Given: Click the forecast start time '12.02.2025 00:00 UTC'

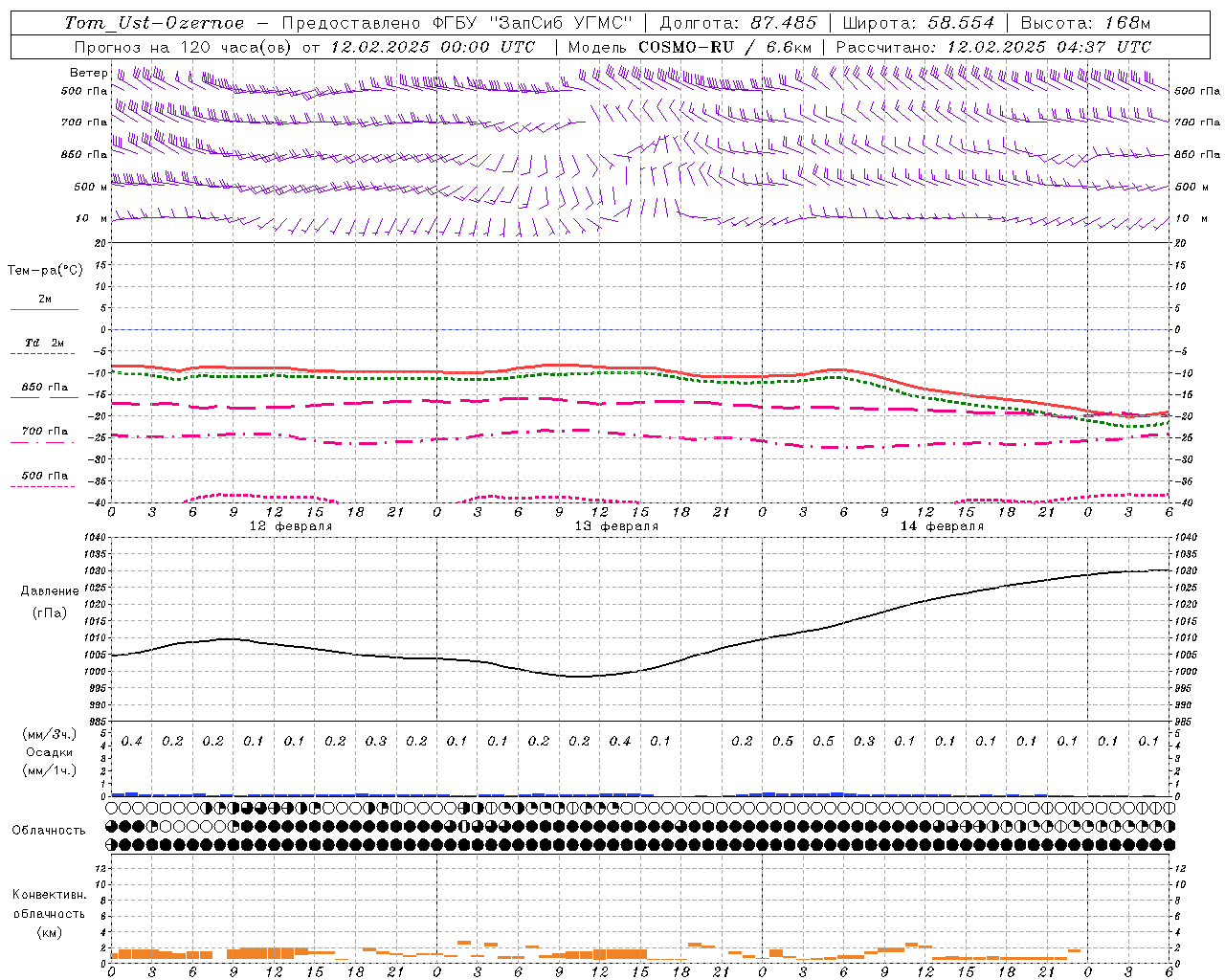Looking at the screenshot, I should [433, 47].
